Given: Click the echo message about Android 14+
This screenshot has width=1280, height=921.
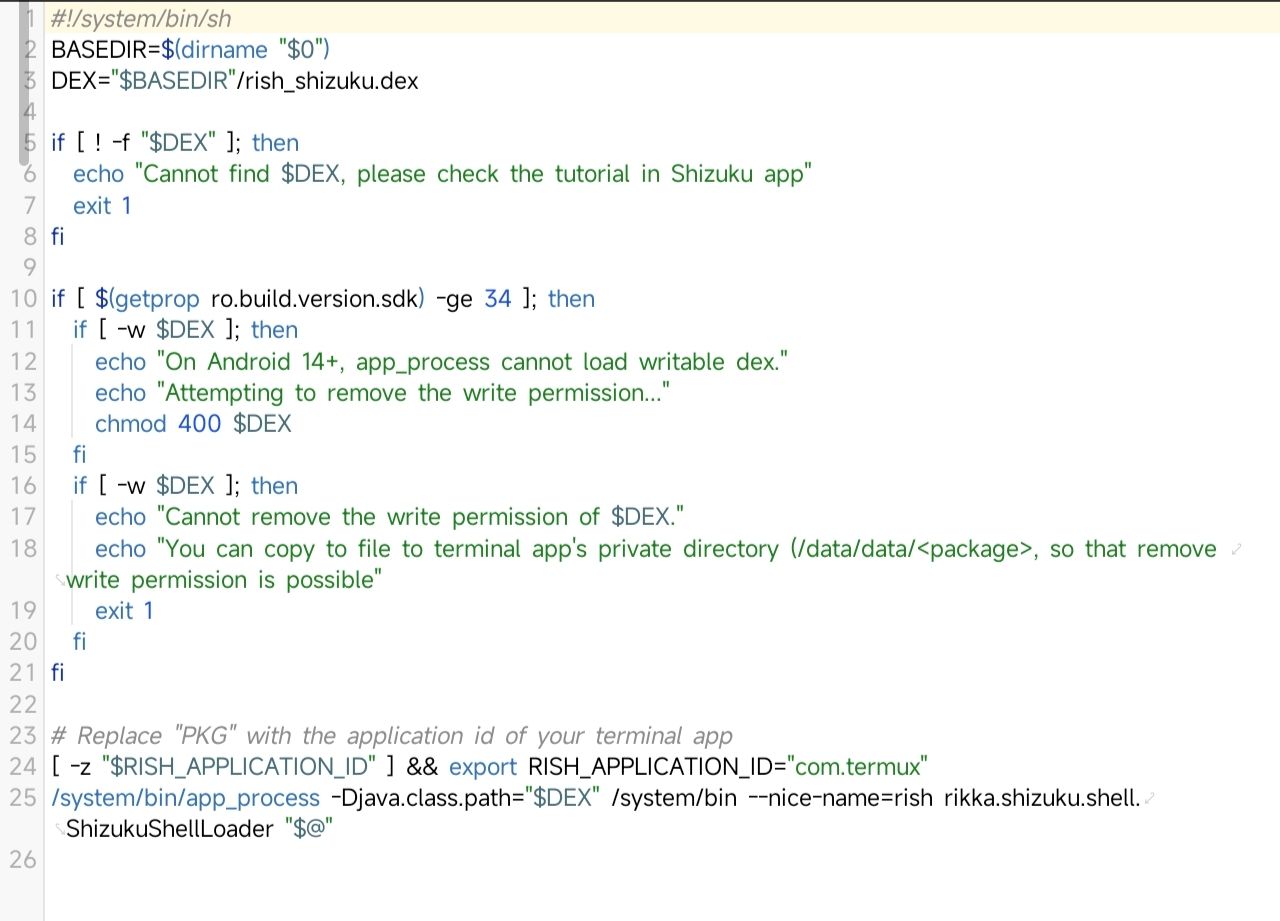Looking at the screenshot, I should click(x=440, y=361).
